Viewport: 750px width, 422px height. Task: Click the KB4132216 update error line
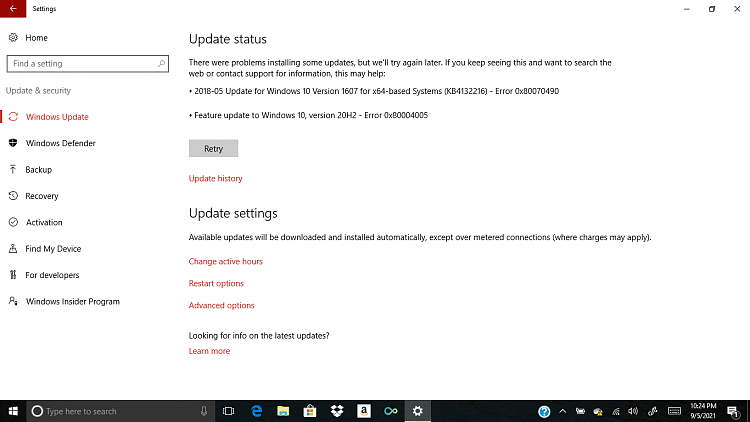point(374,91)
